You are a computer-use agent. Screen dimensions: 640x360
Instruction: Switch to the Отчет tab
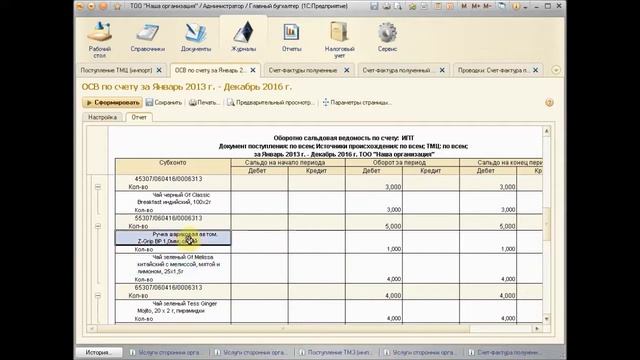[139, 117]
